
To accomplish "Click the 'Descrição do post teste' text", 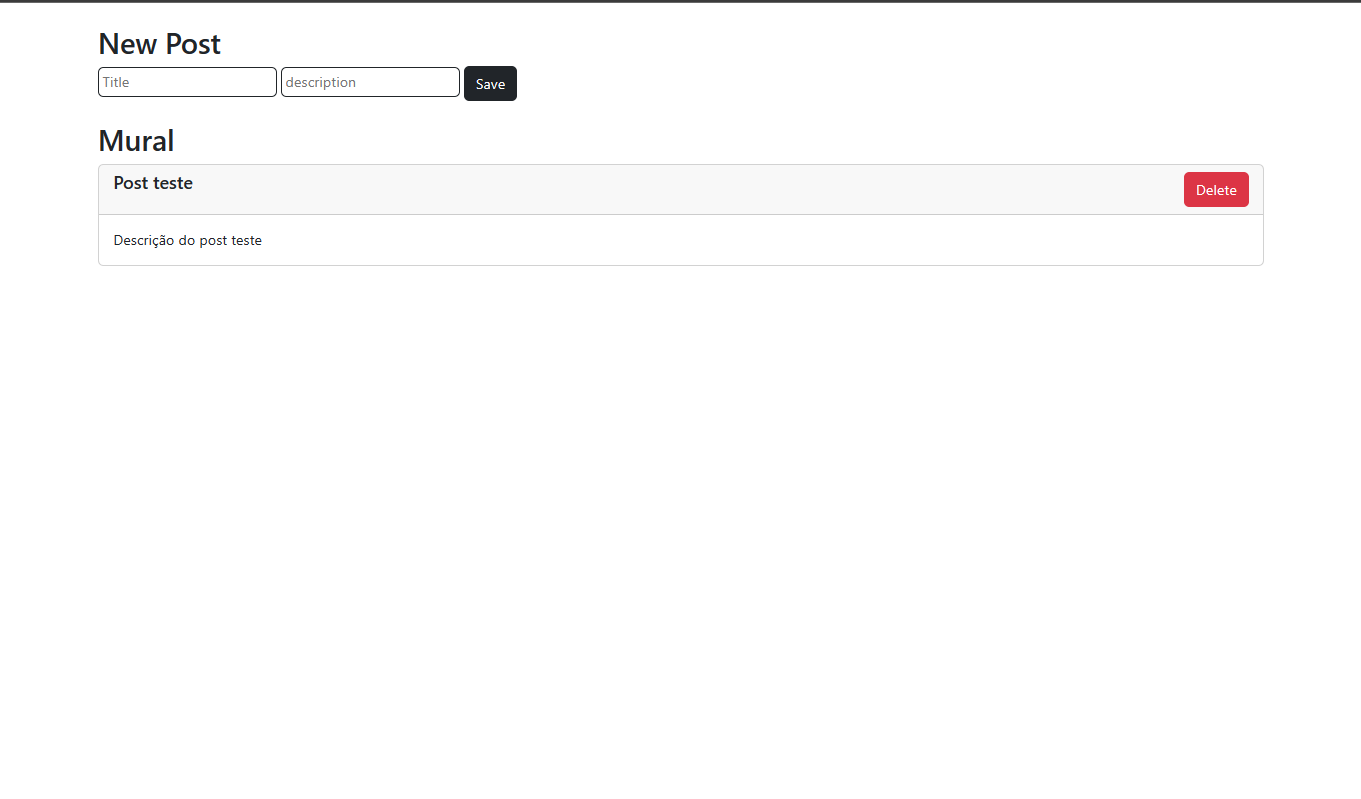I will coord(187,240).
